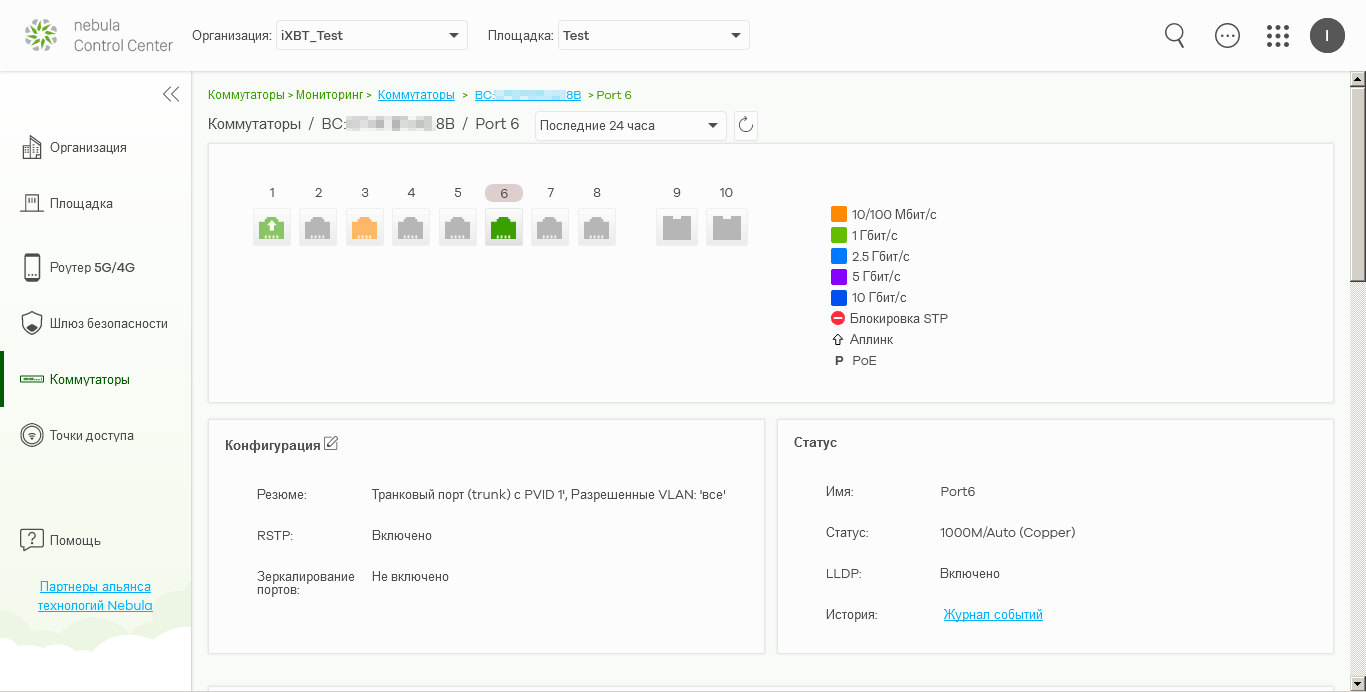
Task: Click the green 1 Гбит/с legend swatch
Action: click(839, 235)
